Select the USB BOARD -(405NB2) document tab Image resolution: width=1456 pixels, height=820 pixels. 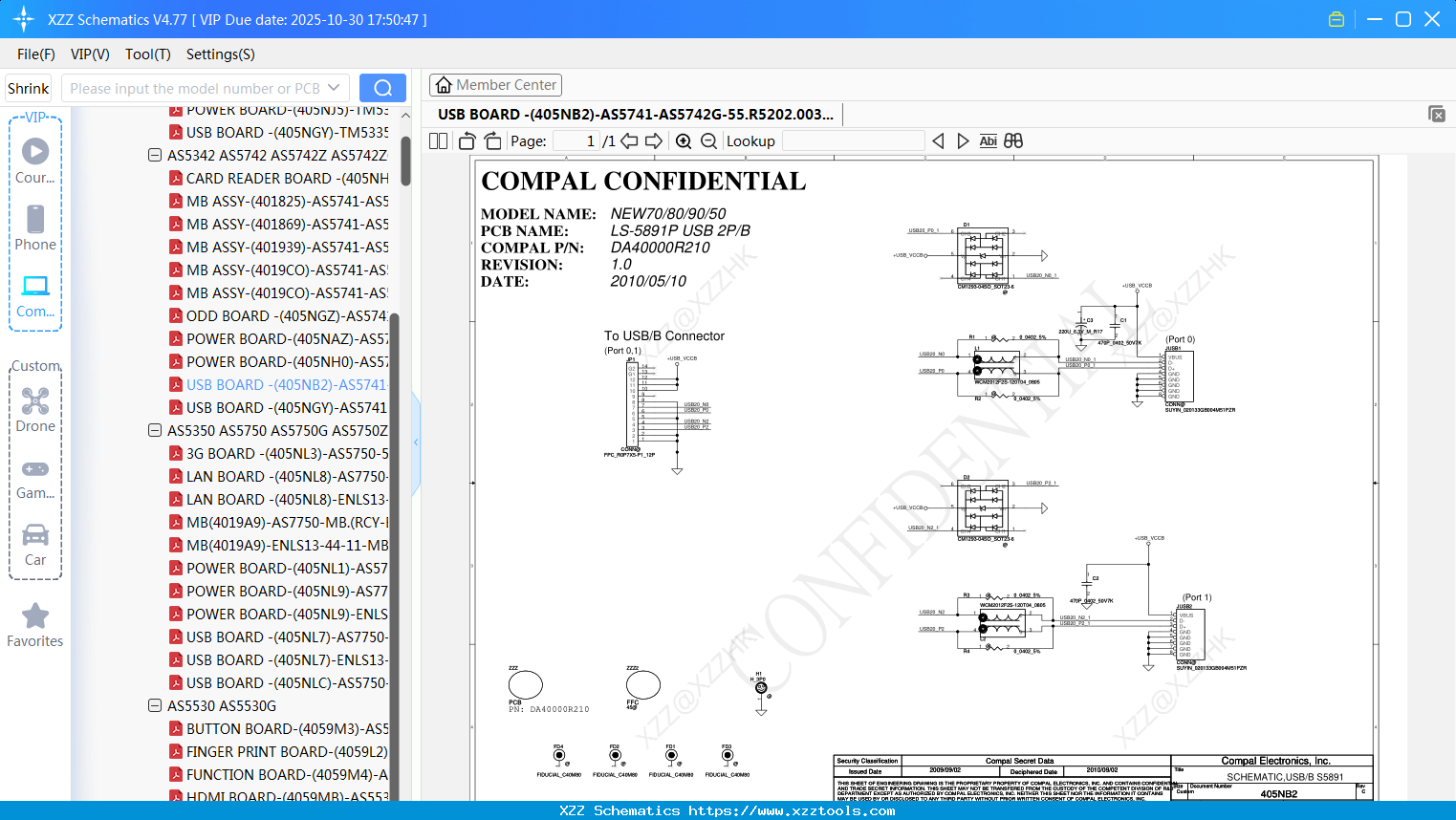point(636,115)
